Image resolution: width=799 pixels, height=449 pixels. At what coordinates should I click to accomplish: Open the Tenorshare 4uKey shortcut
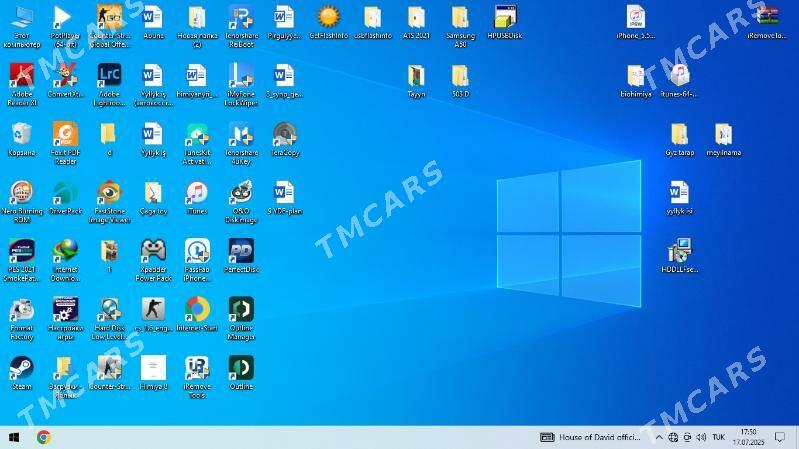click(x=241, y=143)
